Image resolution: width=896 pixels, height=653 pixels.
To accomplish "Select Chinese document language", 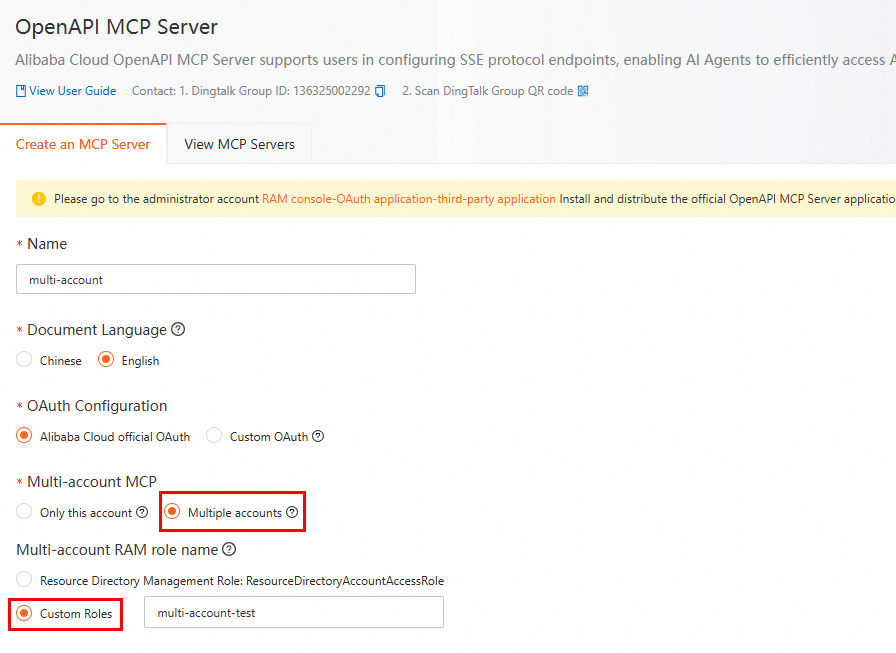I will [24, 360].
